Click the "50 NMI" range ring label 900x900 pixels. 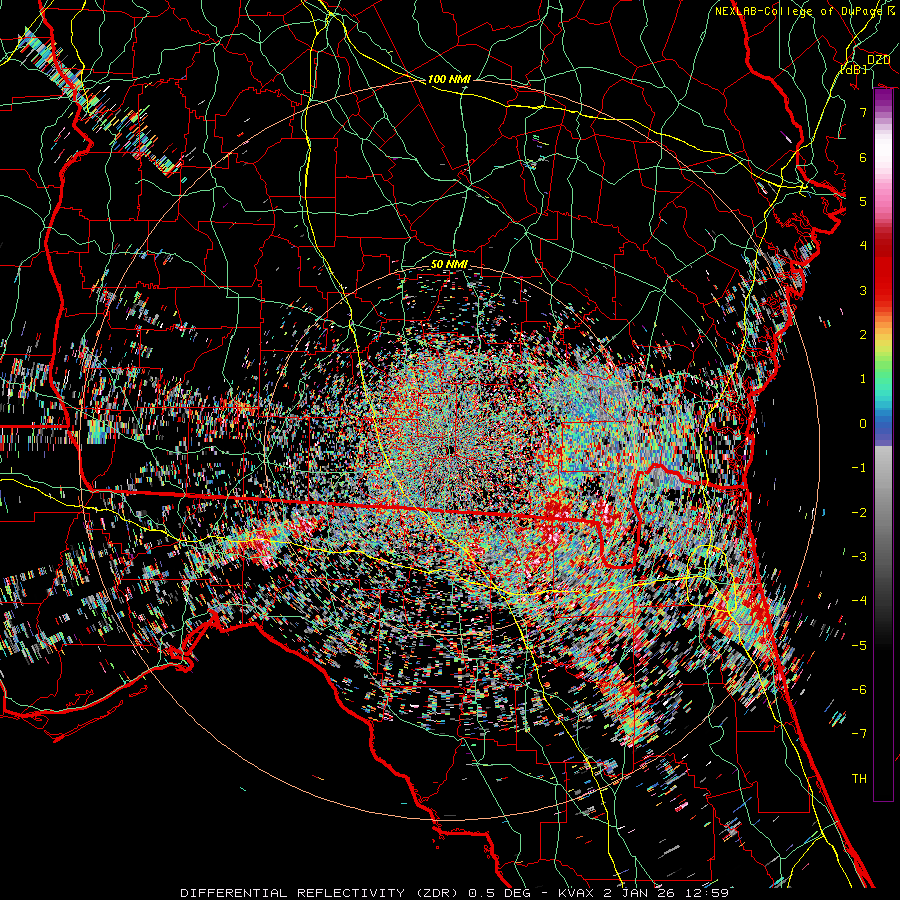[449, 264]
